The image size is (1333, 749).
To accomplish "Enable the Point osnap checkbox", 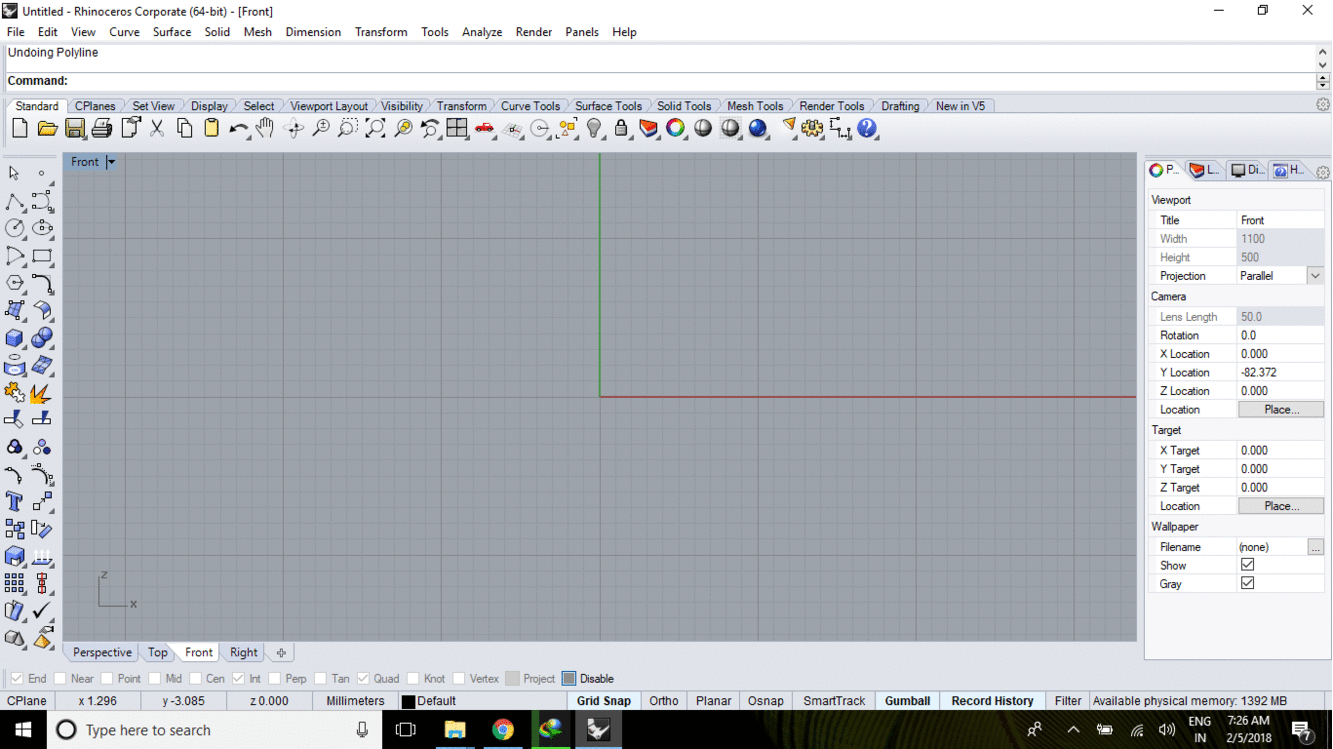I will coord(107,679).
